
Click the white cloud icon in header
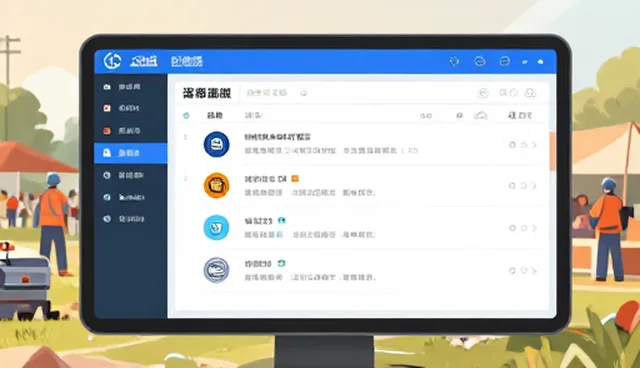click(x=540, y=62)
